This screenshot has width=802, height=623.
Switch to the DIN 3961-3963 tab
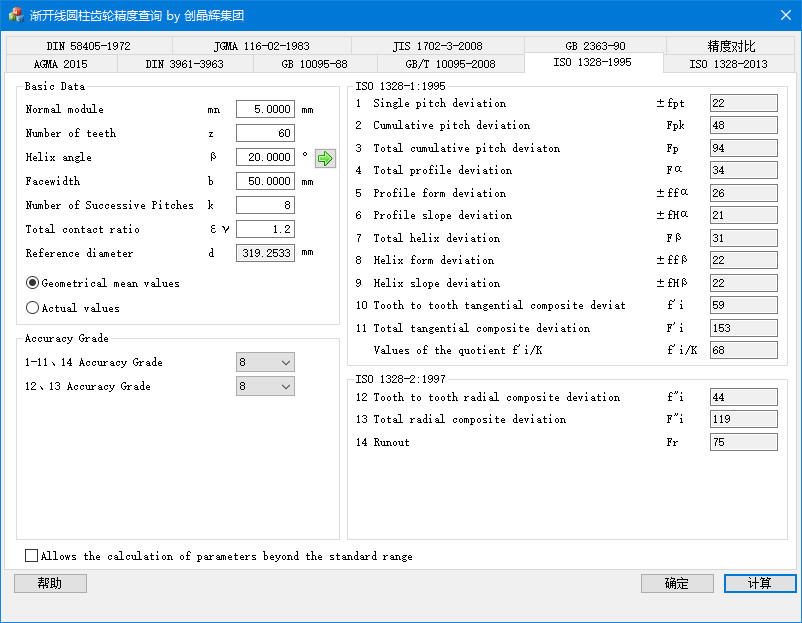click(185, 64)
